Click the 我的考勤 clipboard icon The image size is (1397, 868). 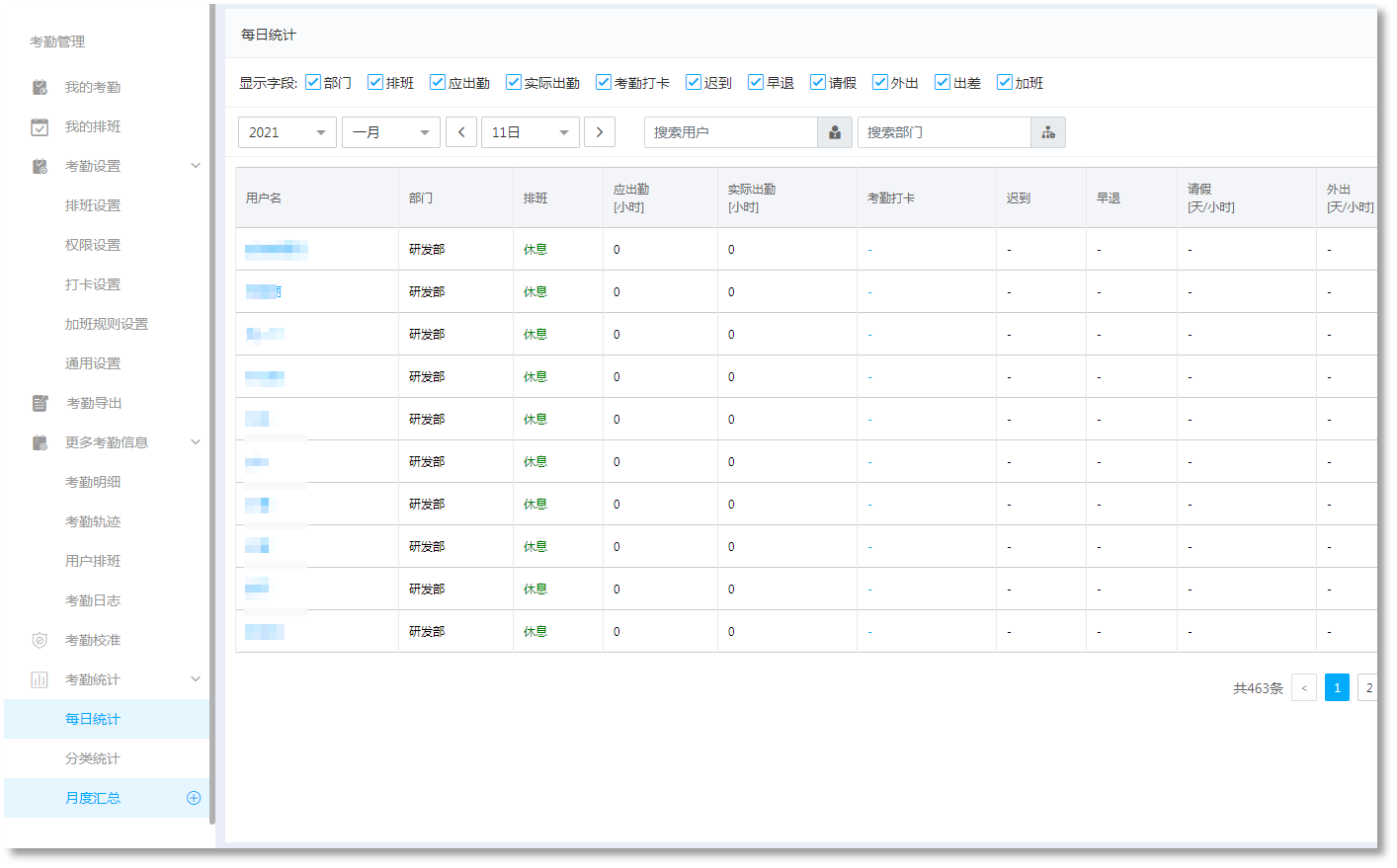pyautogui.click(x=40, y=87)
